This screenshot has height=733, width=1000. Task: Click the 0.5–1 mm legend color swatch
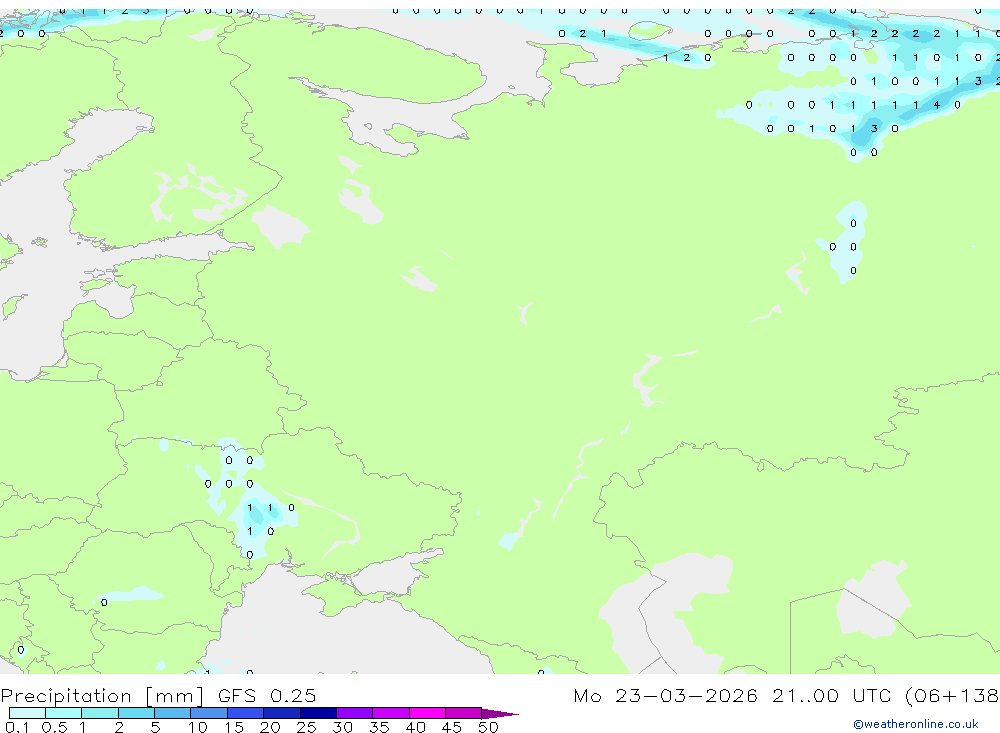point(64,713)
